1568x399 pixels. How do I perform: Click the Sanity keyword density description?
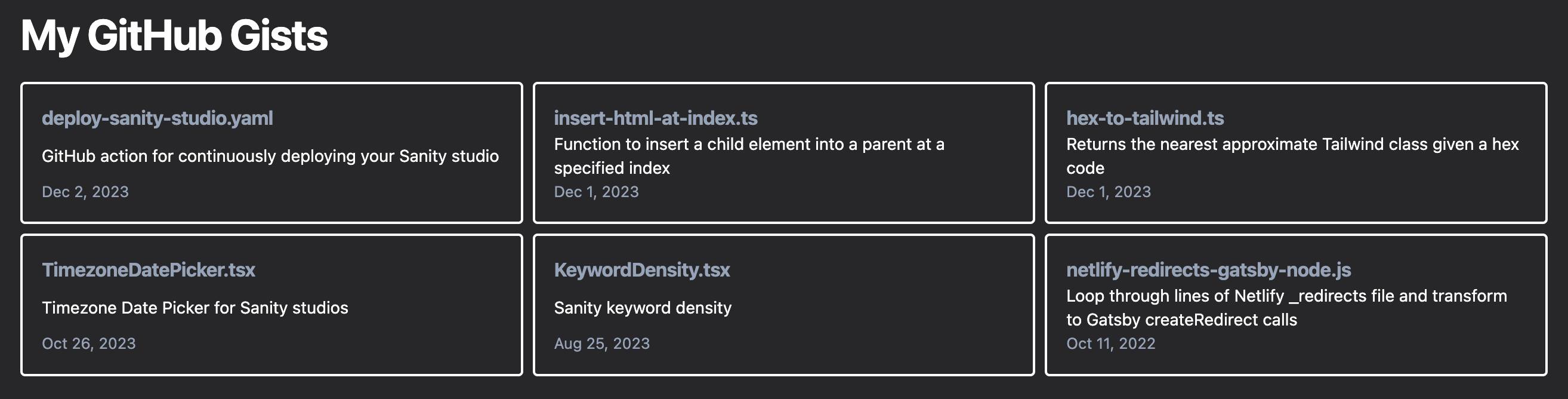point(642,308)
